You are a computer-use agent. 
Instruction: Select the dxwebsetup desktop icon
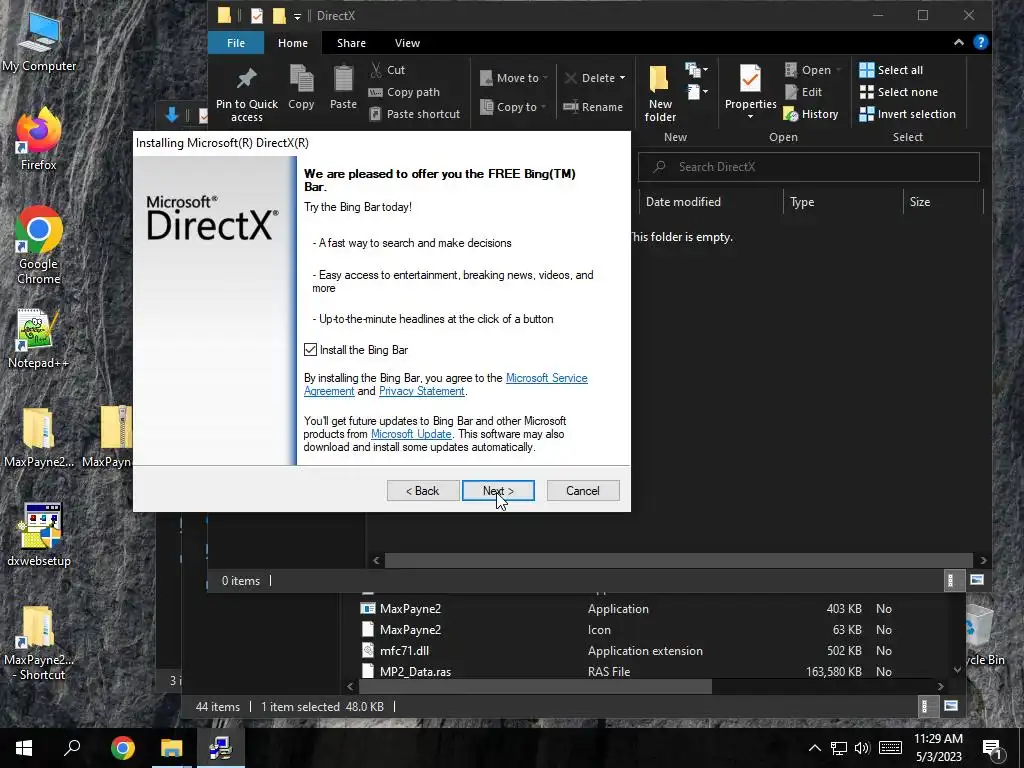point(39,535)
